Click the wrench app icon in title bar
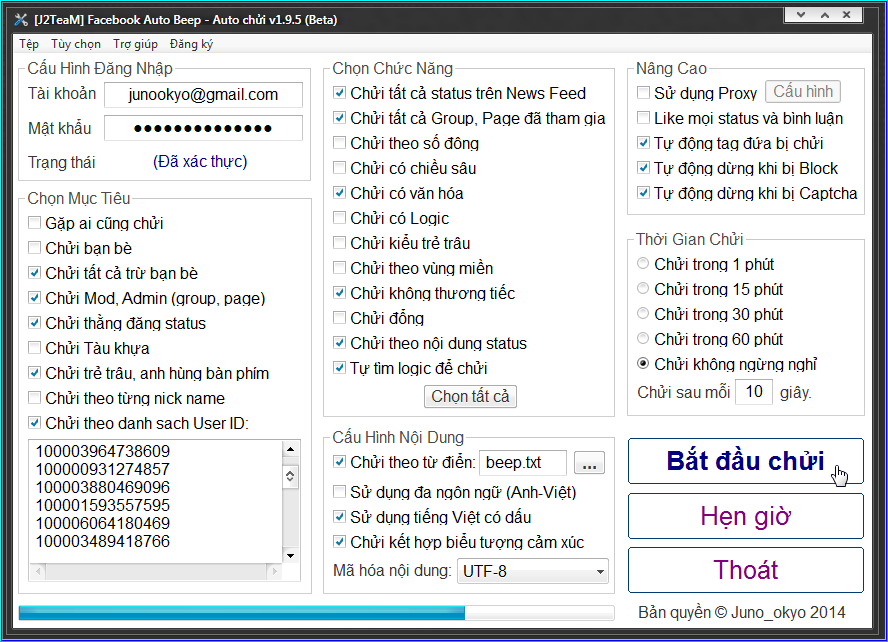This screenshot has width=888, height=642. click(22, 14)
